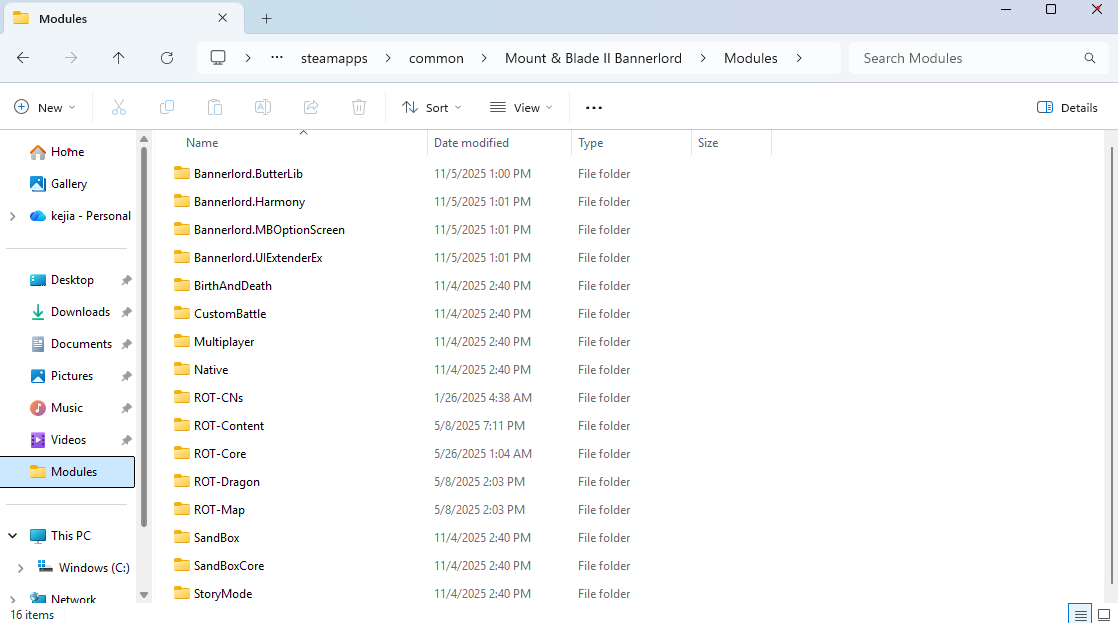Go up one folder level arrow
Screen dimensions: 1118x623
[119, 58]
